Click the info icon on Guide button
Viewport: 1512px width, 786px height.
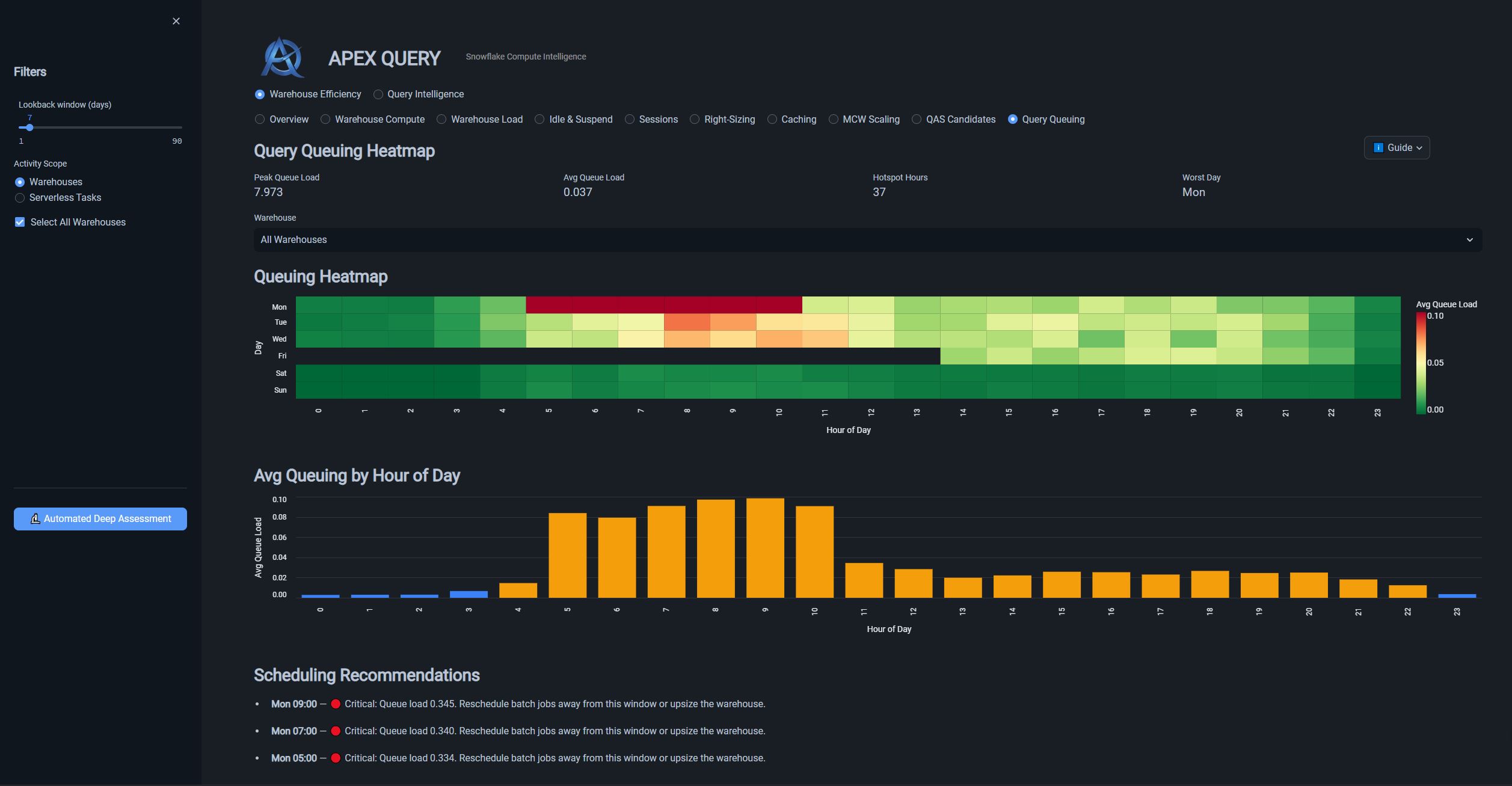[x=1378, y=148]
